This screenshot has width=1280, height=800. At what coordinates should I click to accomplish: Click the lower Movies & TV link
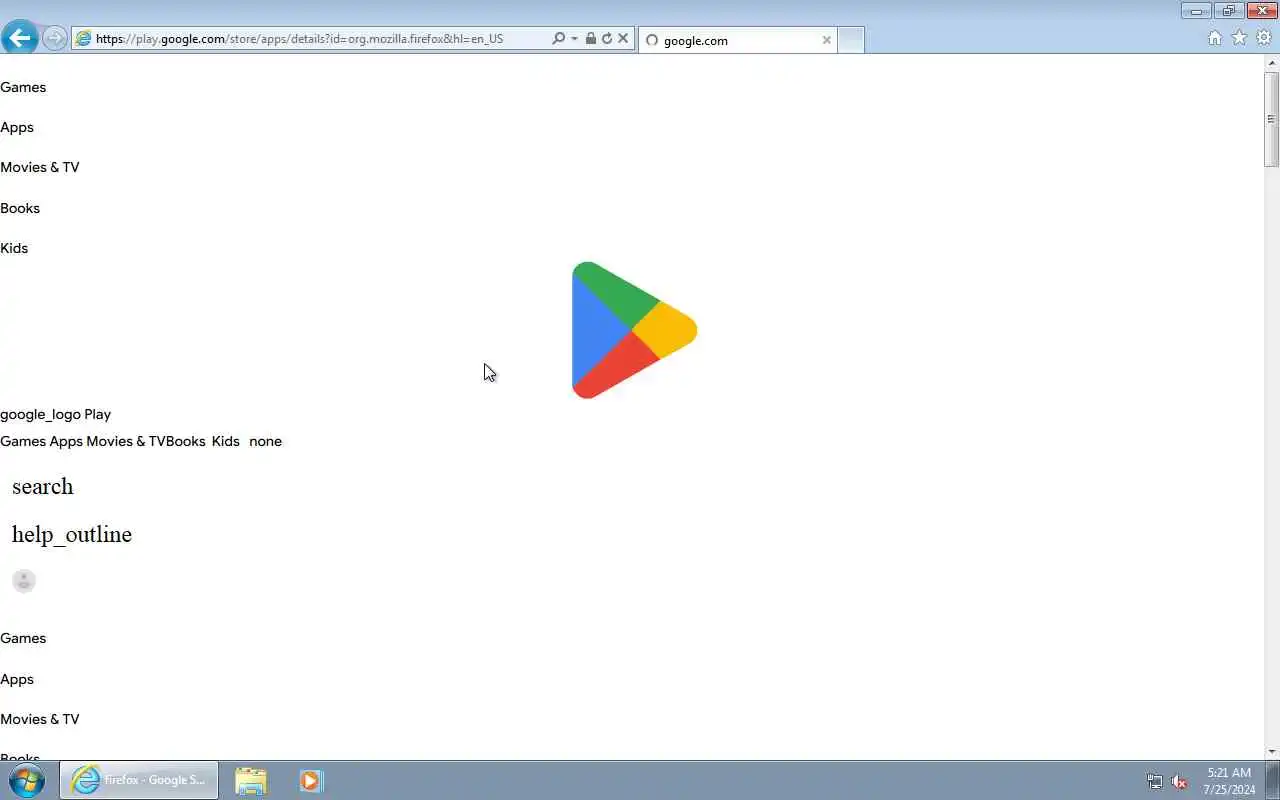coord(40,719)
